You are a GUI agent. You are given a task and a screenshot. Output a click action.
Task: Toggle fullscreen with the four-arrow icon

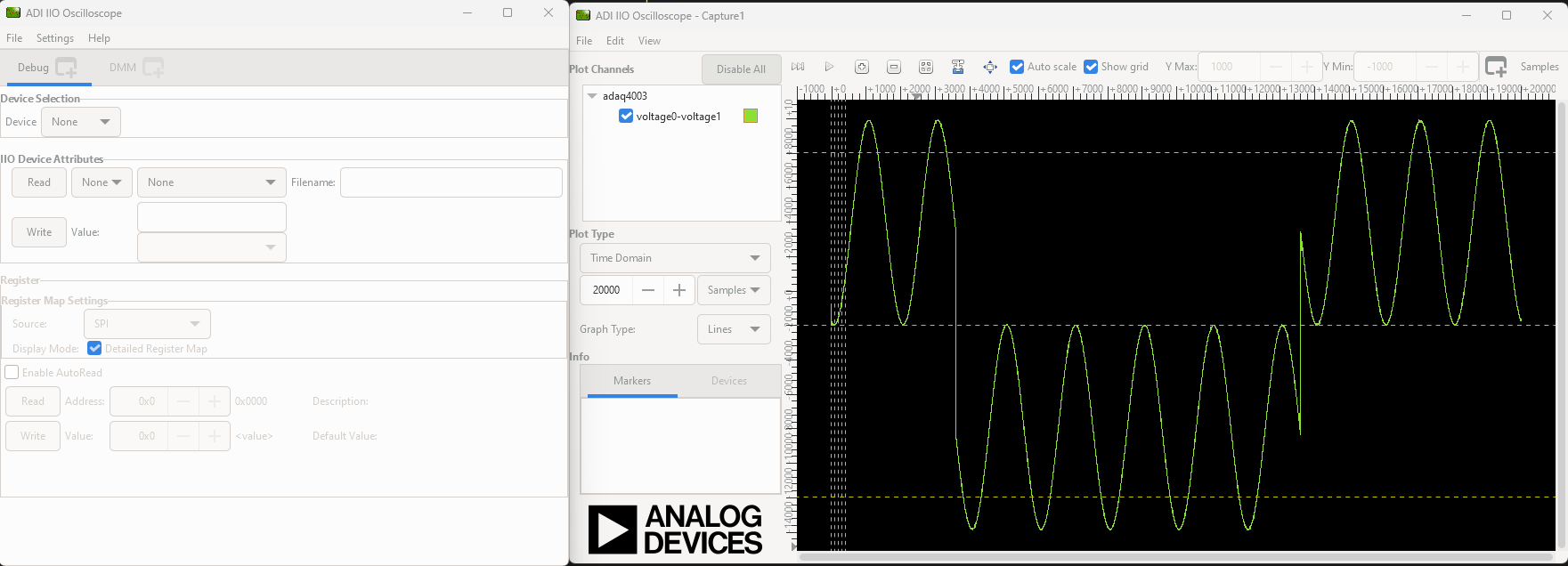pos(990,67)
